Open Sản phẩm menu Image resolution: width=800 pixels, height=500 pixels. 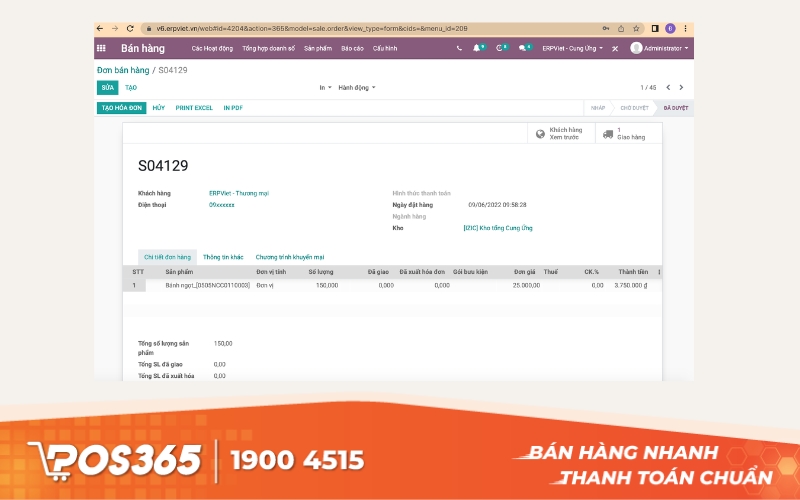tap(318, 48)
